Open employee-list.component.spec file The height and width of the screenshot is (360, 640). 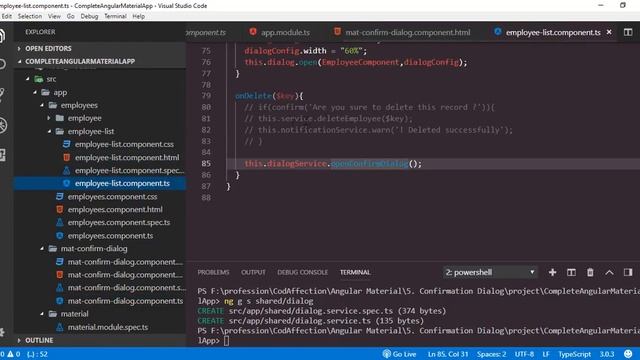[129, 171]
